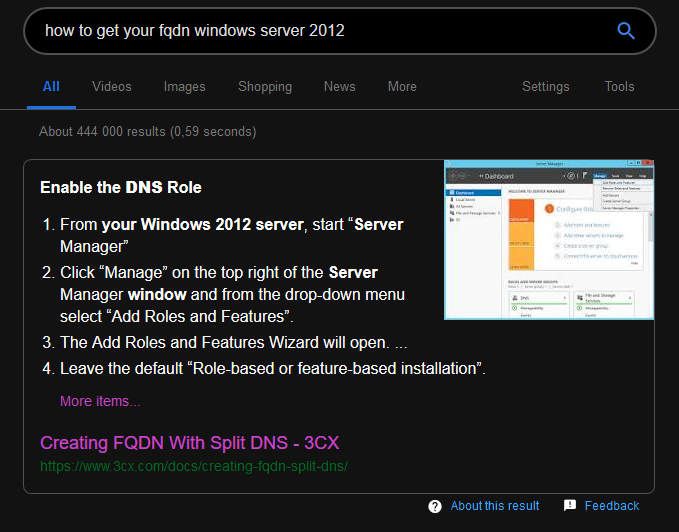
Task: Click the Feedback speech bubble icon
Action: click(x=570, y=505)
